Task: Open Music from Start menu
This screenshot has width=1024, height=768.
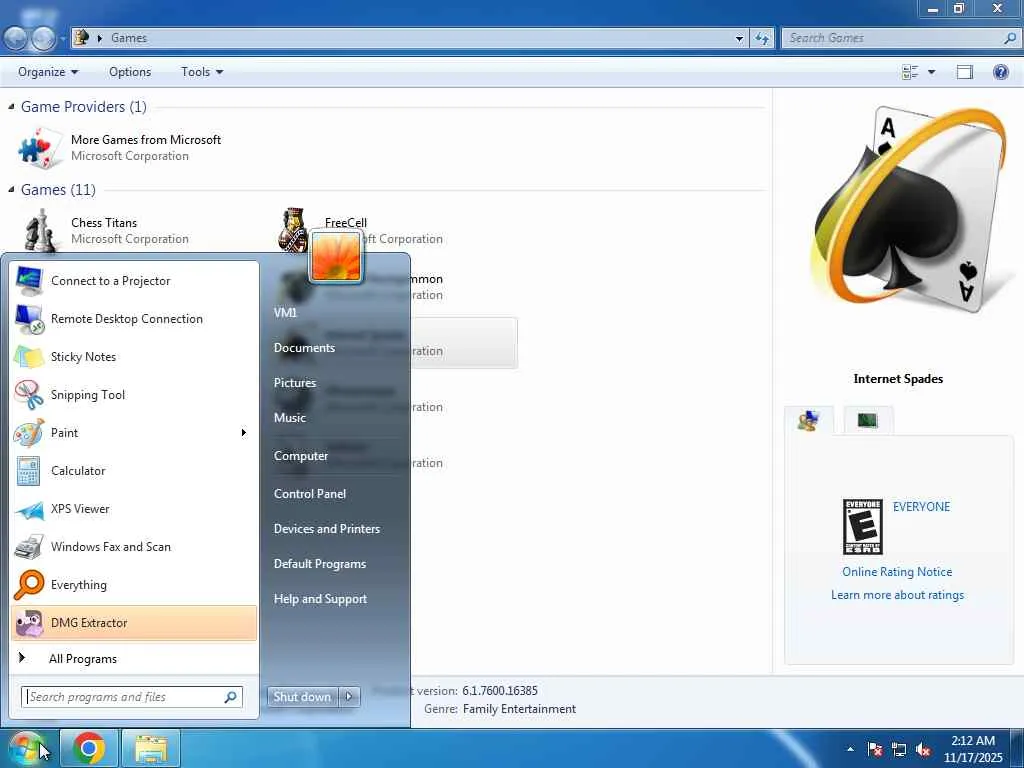Action: point(290,418)
